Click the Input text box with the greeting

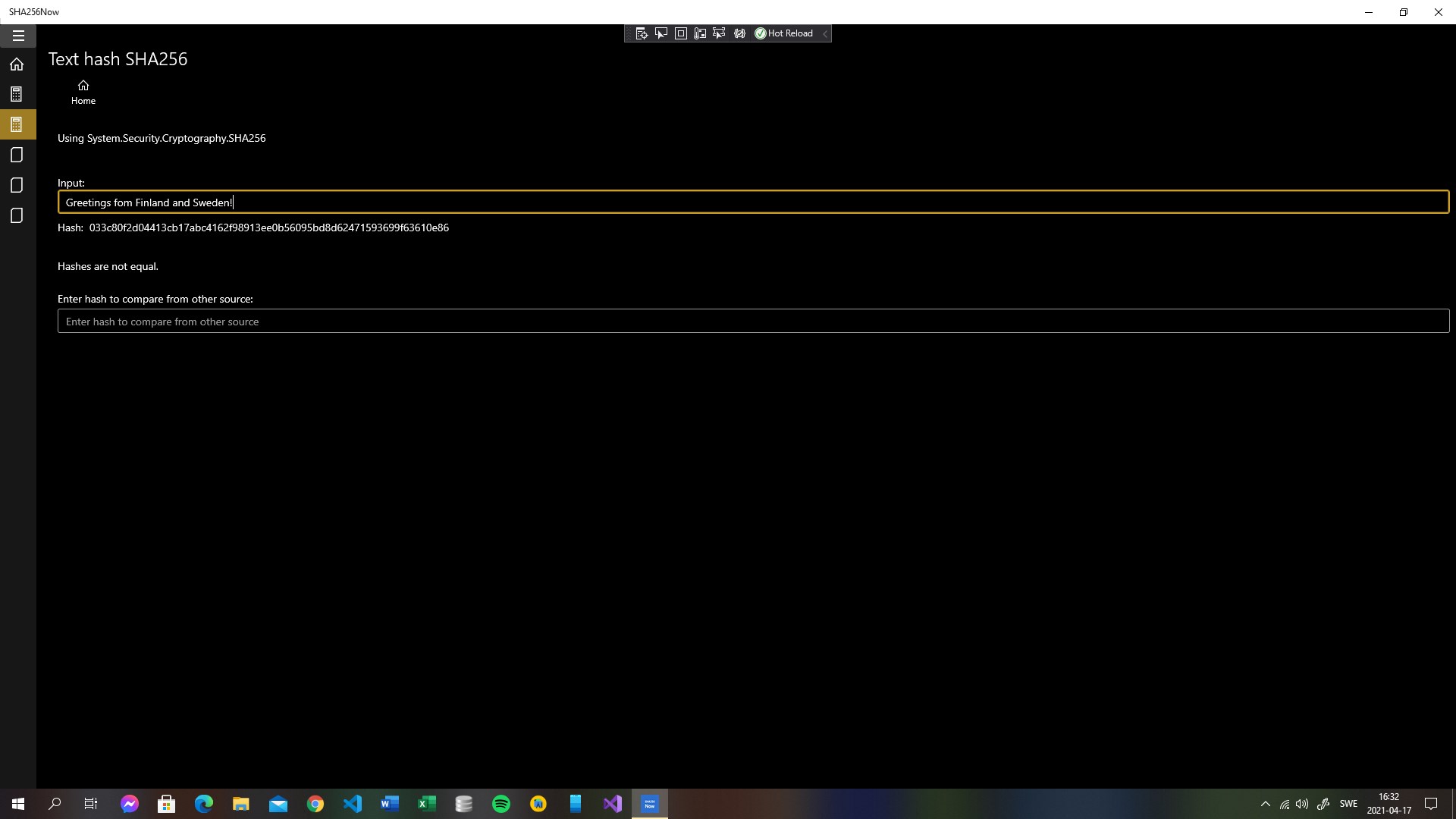[753, 202]
